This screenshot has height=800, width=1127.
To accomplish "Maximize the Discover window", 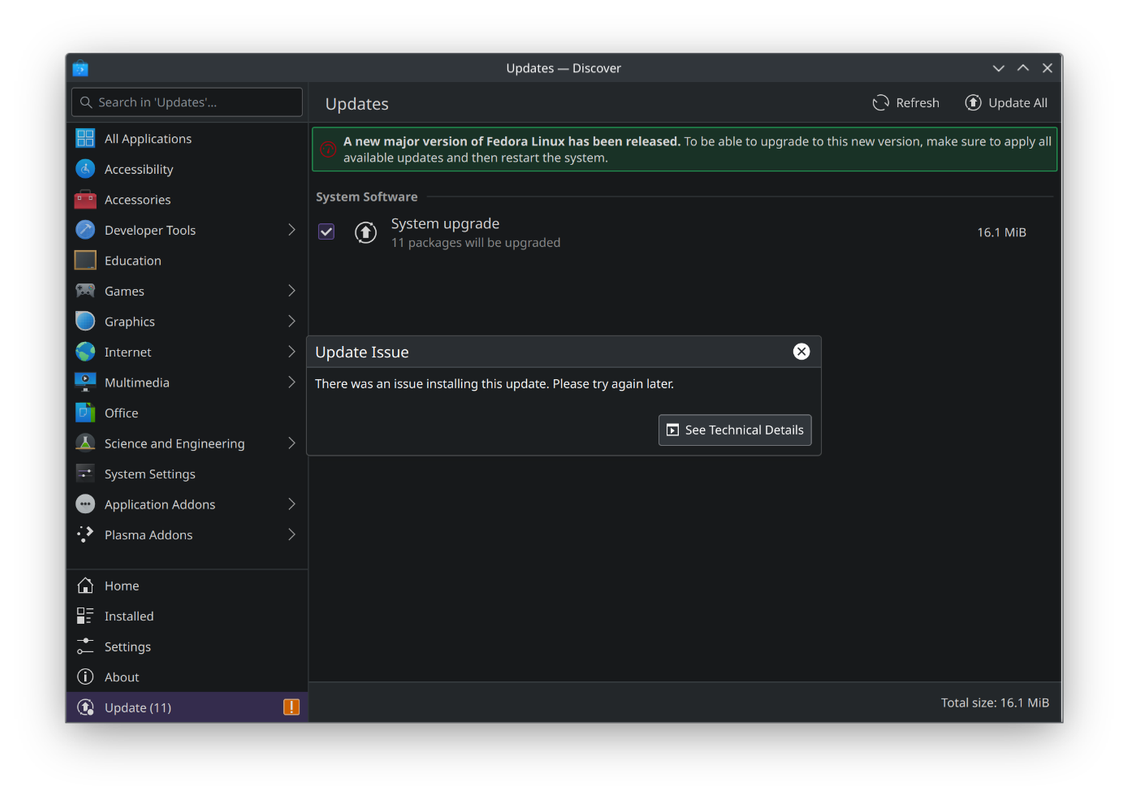I will 1023,68.
